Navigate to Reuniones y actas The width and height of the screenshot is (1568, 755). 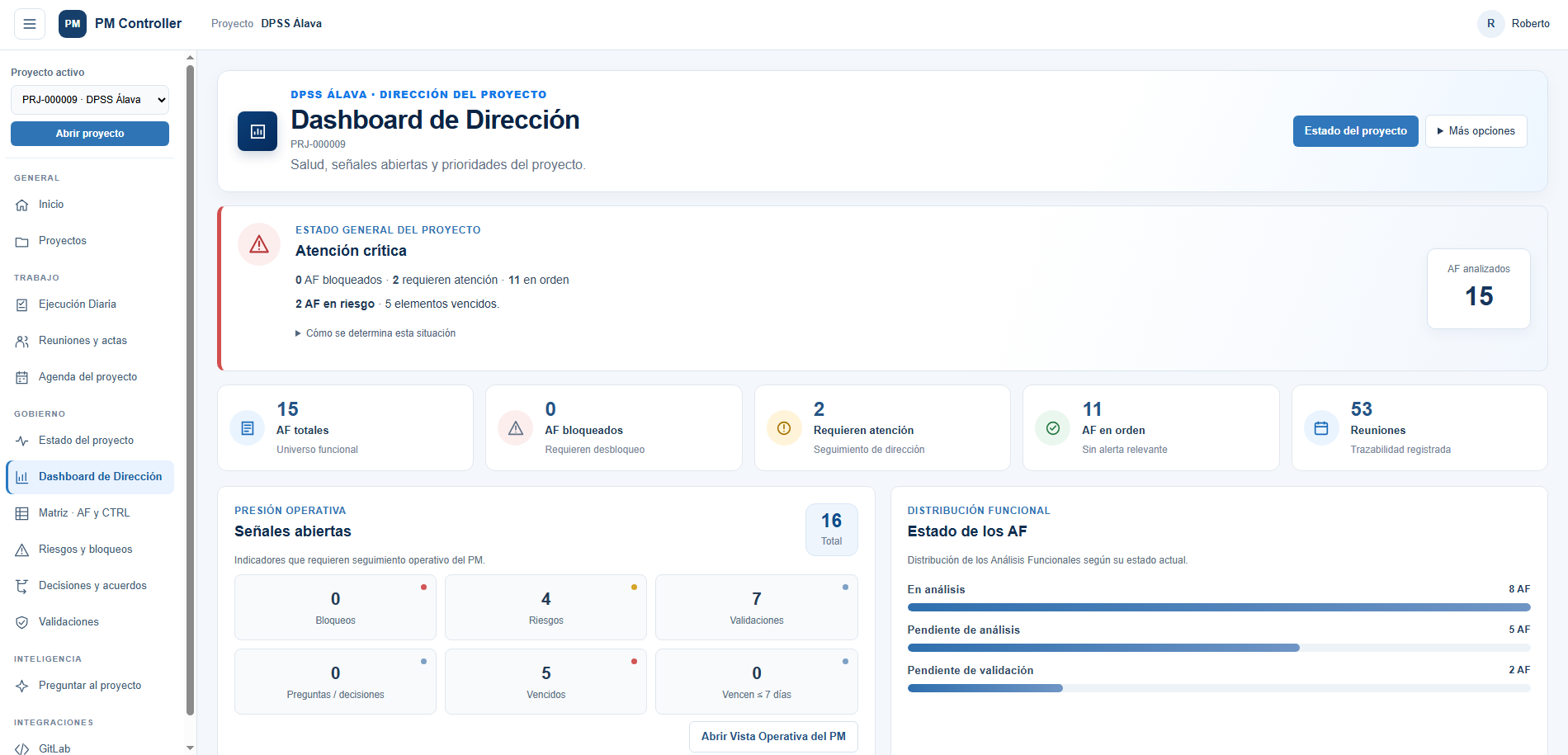click(x=90, y=341)
